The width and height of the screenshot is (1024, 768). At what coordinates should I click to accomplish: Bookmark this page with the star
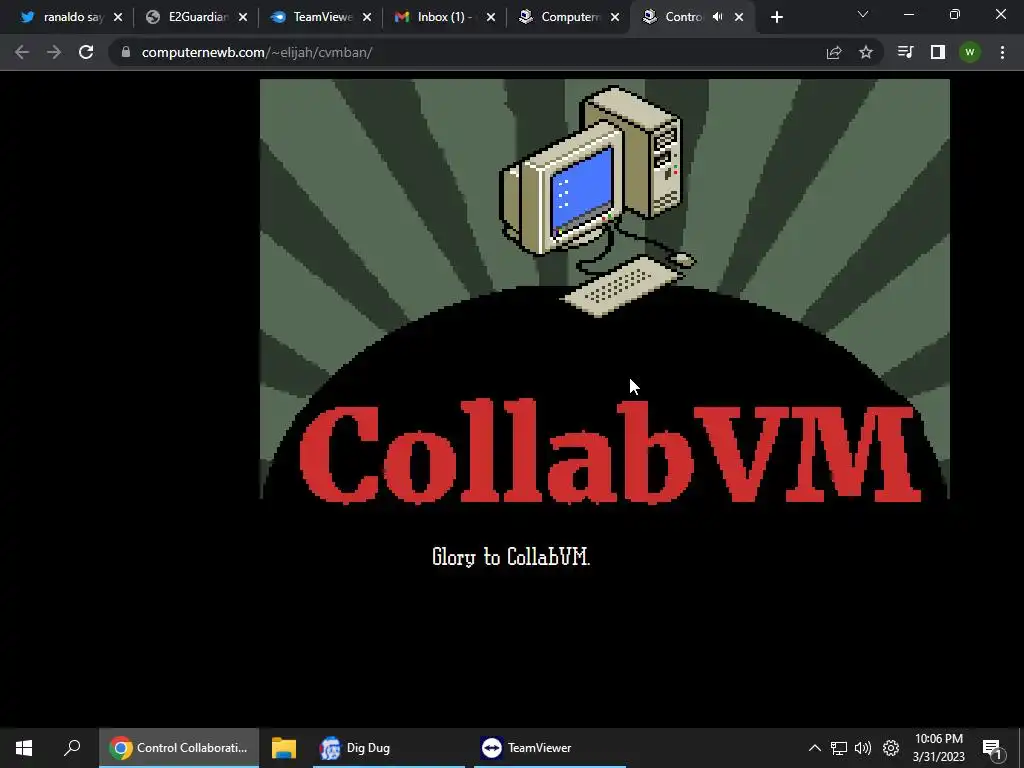point(866,52)
